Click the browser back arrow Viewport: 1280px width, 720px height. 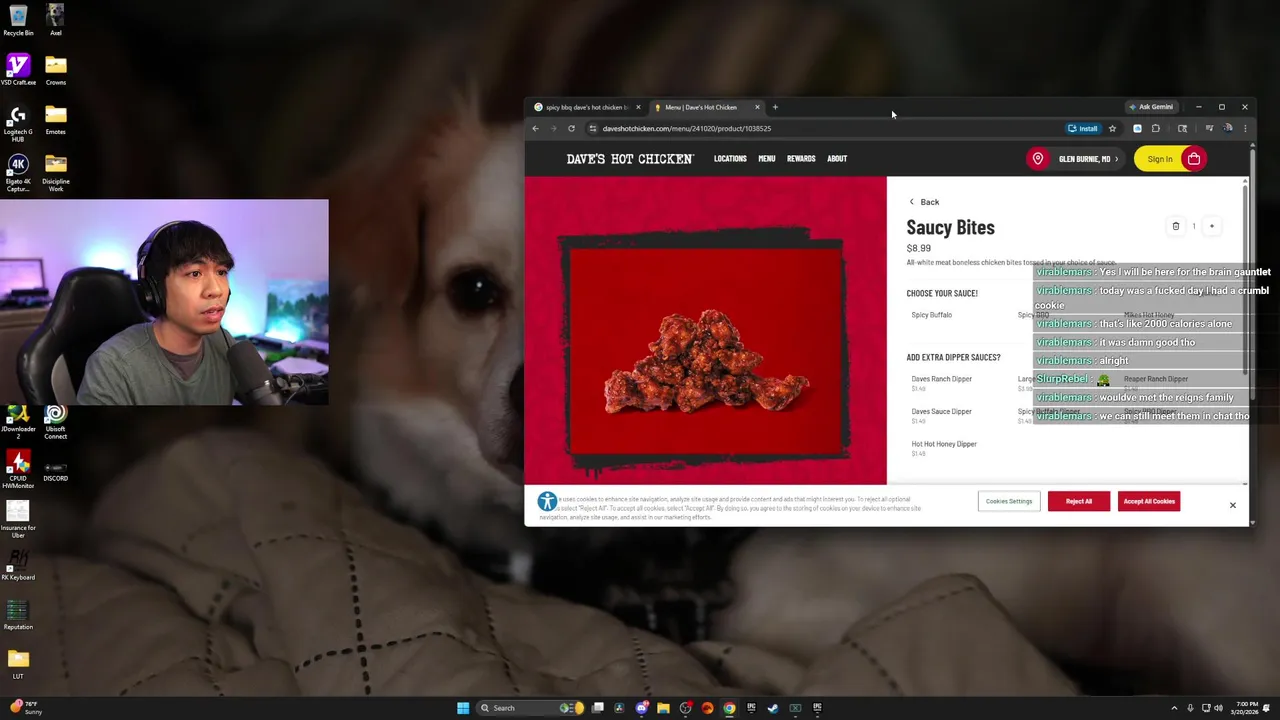click(x=535, y=128)
